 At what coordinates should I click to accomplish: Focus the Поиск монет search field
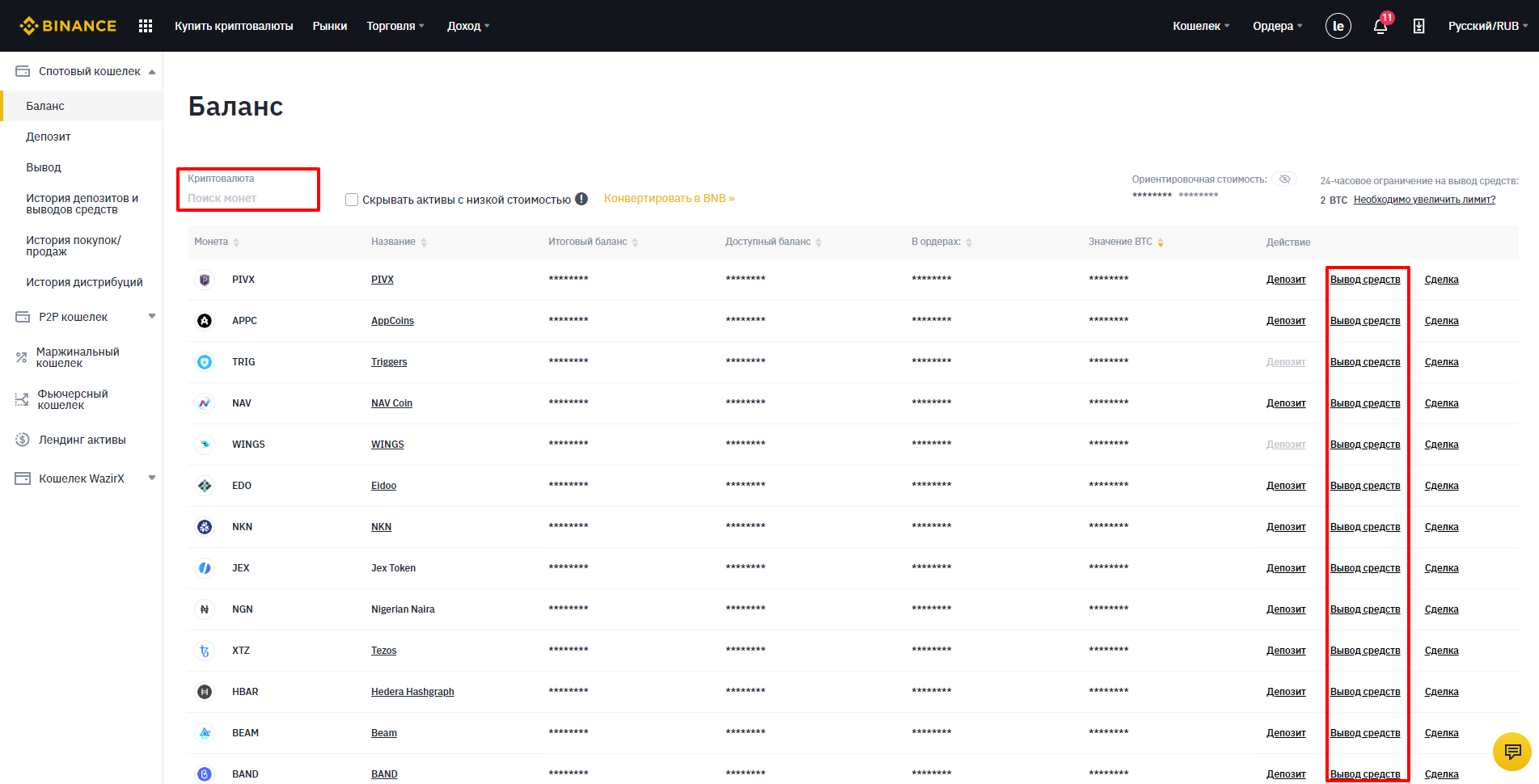point(248,198)
